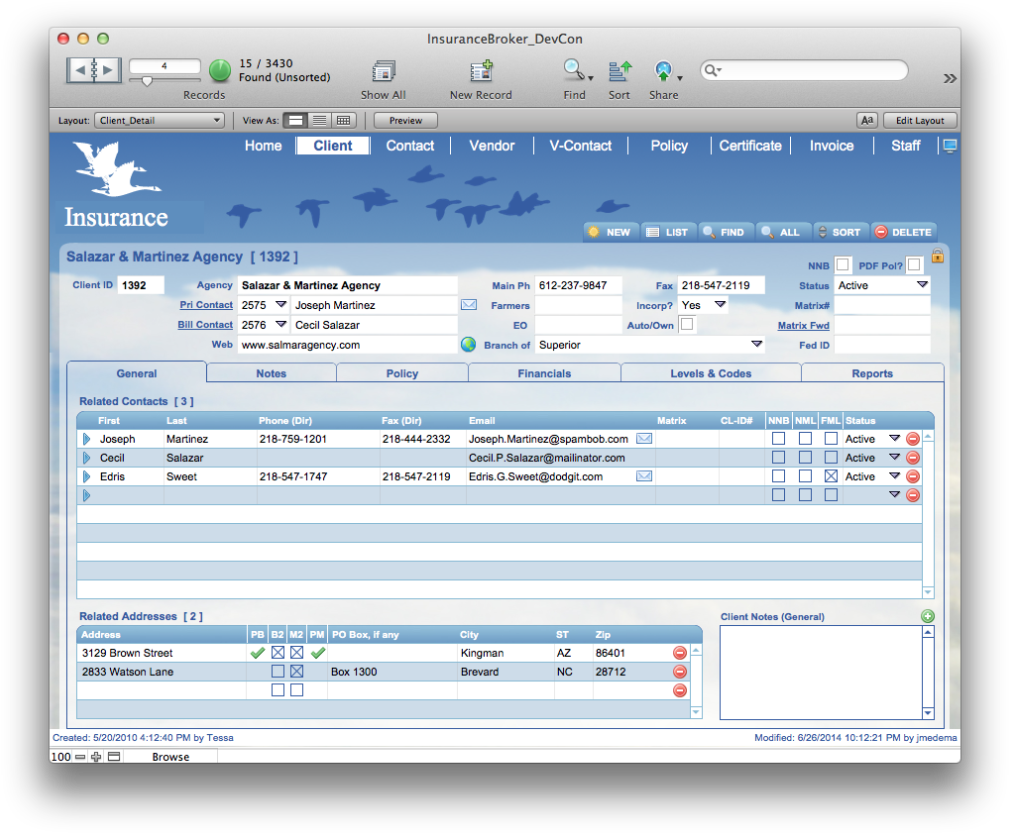Expand the Bill Contact ID dropdown
Screen dimensions: 1009x833
click(x=281, y=324)
